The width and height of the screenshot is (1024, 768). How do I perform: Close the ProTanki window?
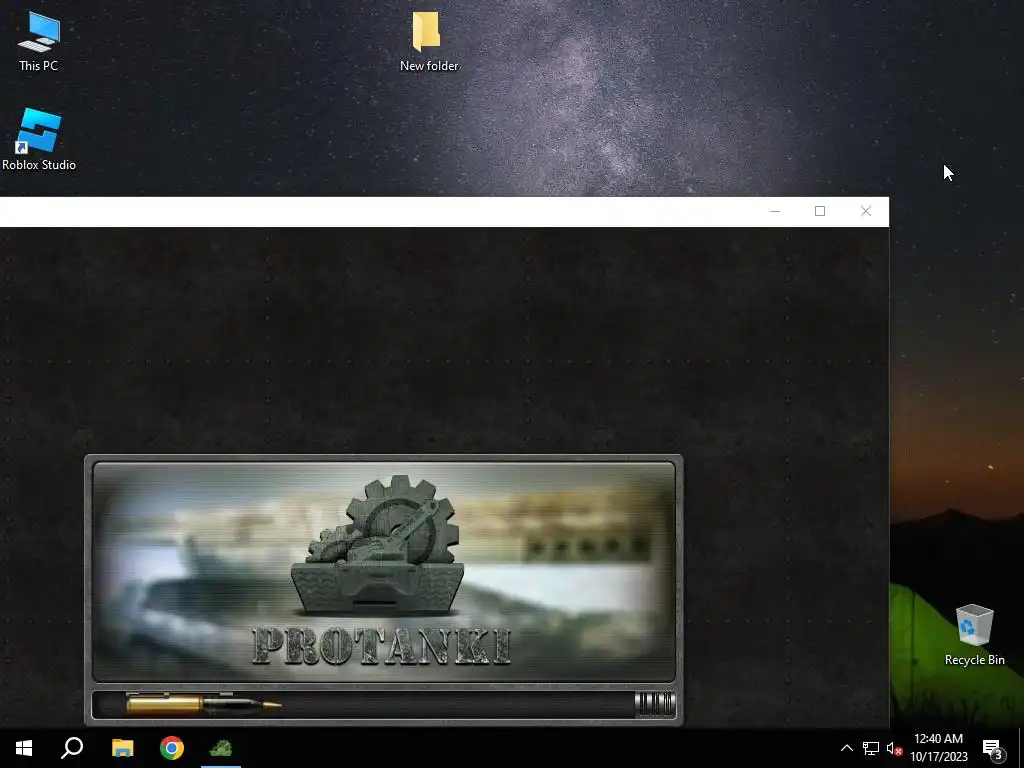pyautogui.click(x=866, y=211)
